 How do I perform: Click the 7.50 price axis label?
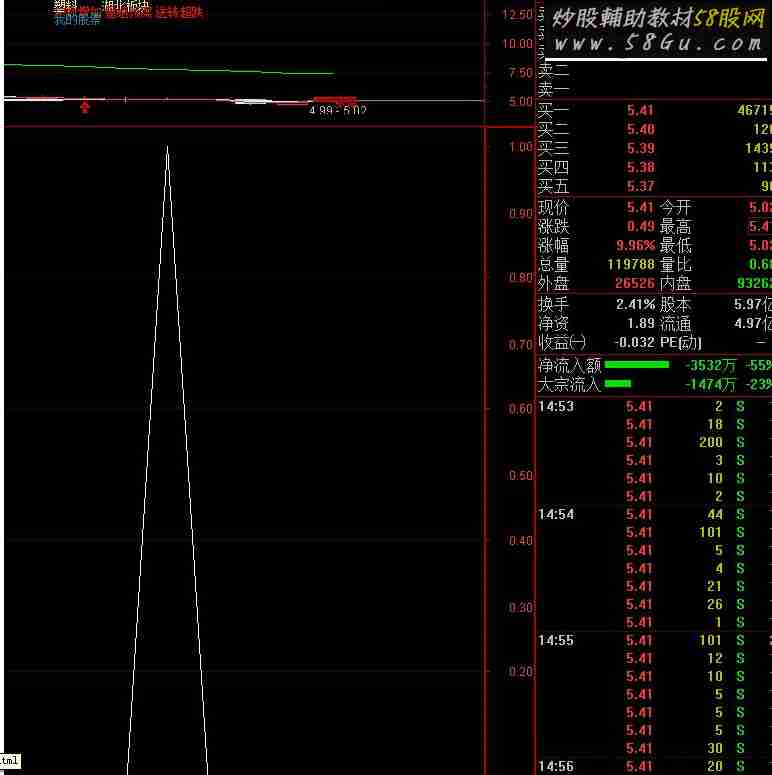click(x=521, y=73)
